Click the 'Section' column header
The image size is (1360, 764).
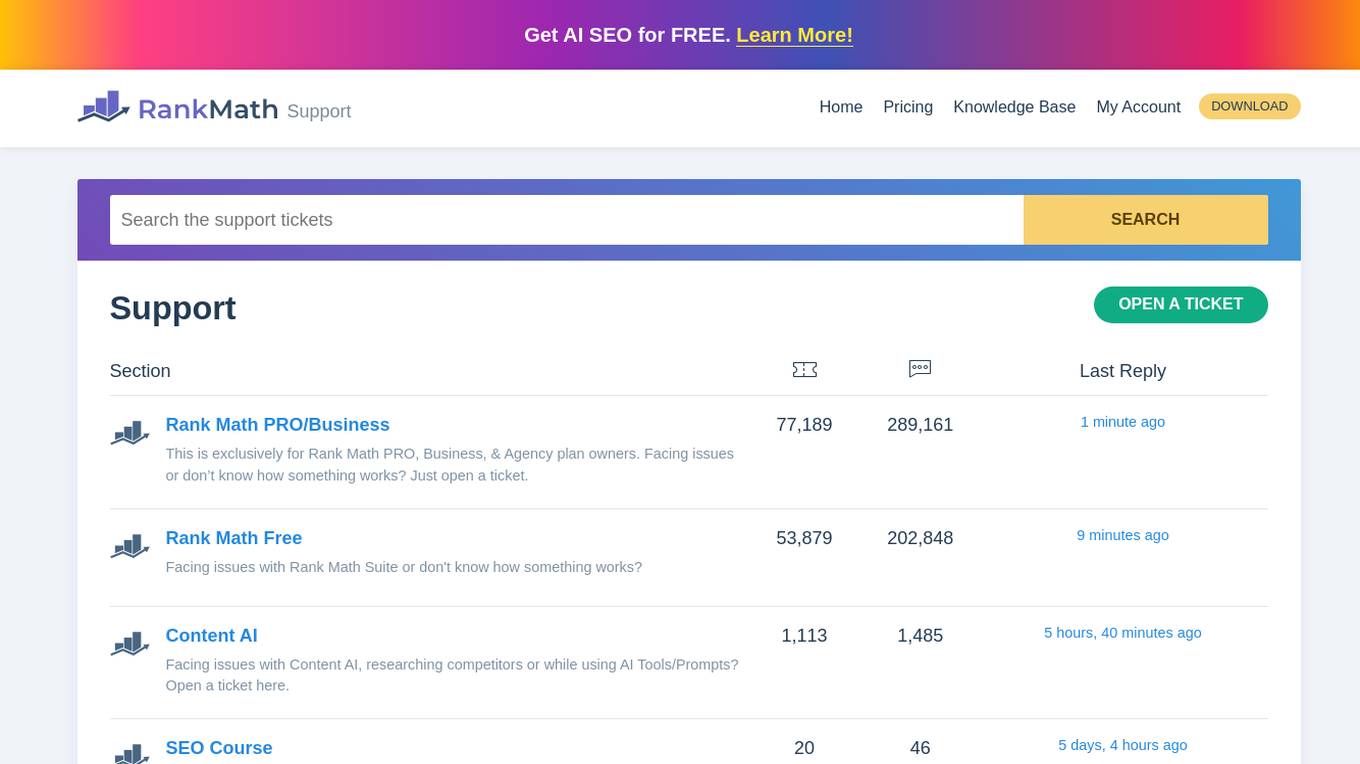pos(140,371)
